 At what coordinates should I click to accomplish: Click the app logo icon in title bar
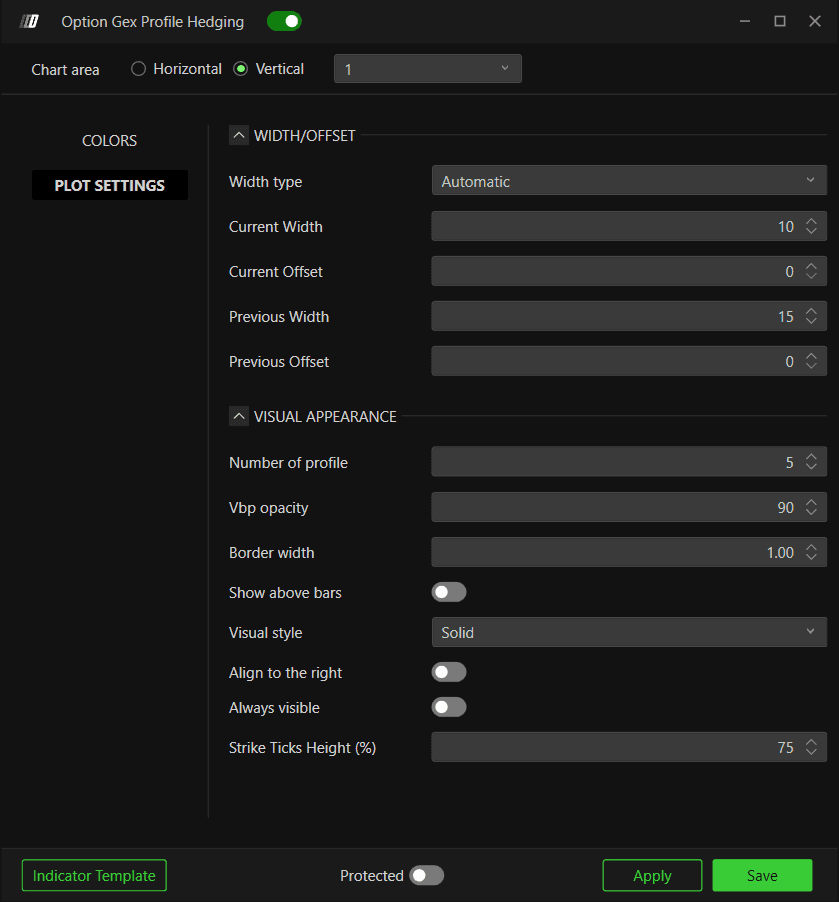point(29,21)
